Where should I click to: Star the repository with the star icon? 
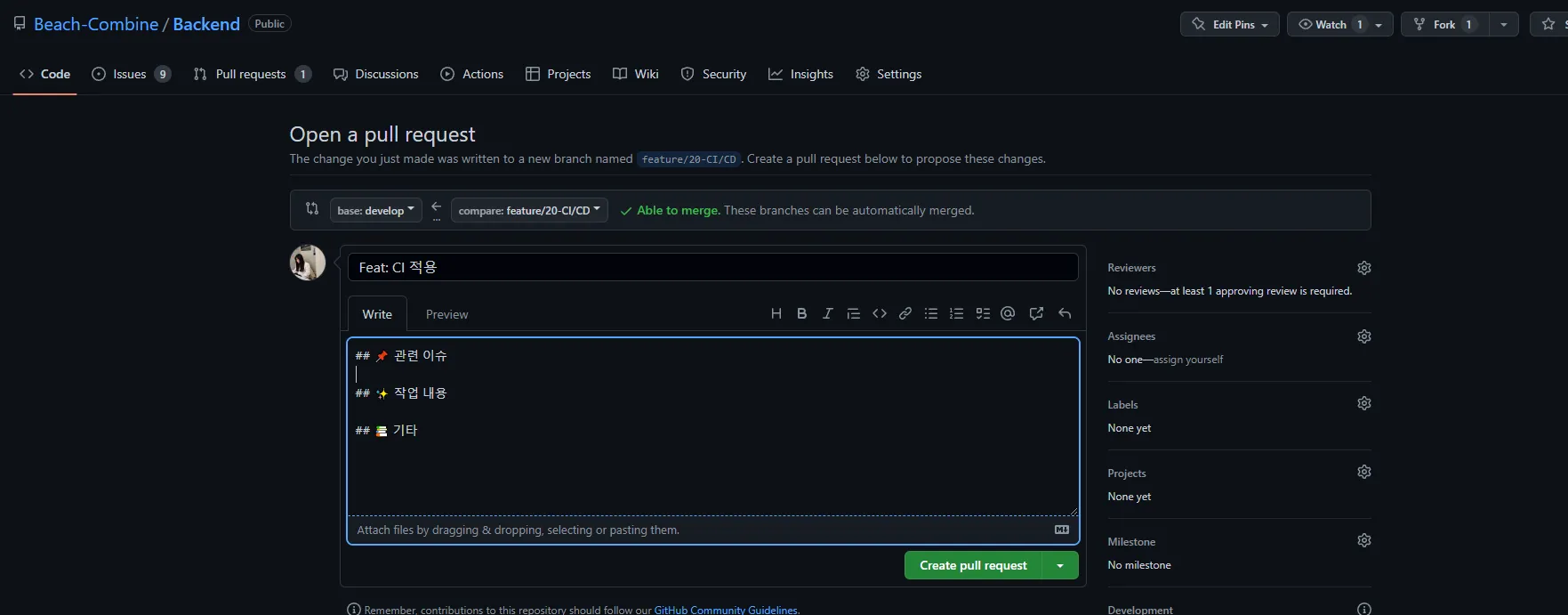1548,24
